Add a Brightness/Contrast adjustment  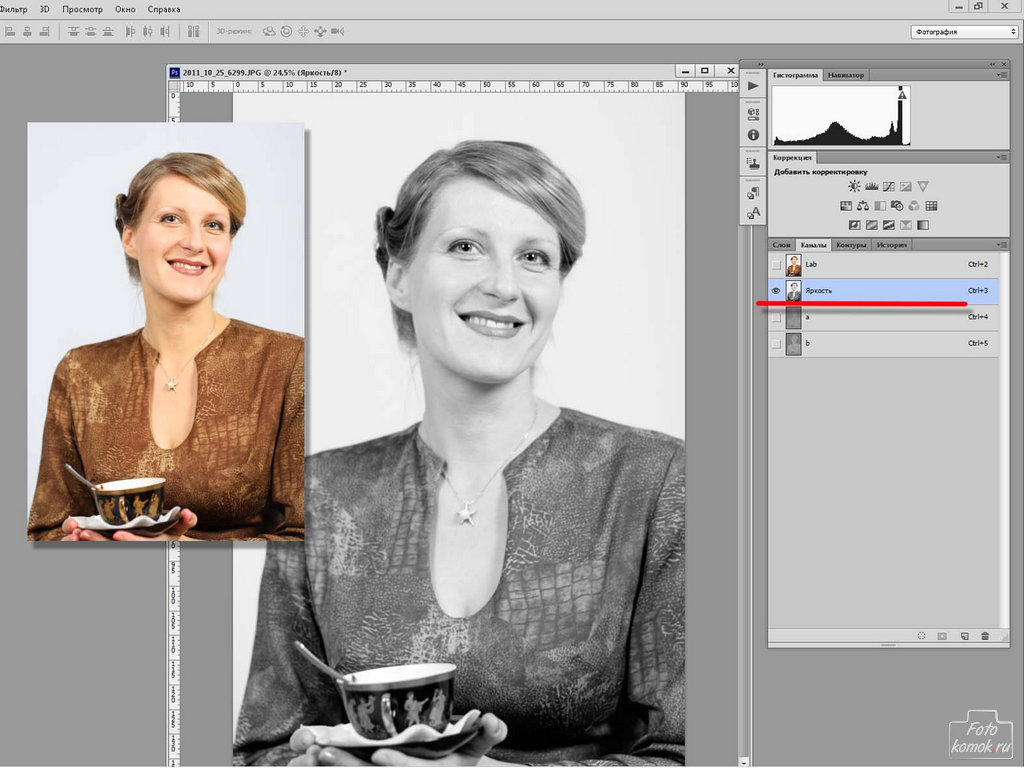(854, 187)
